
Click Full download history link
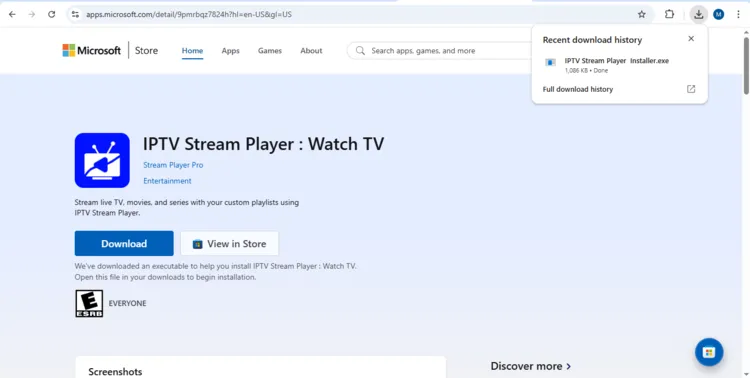click(578, 89)
